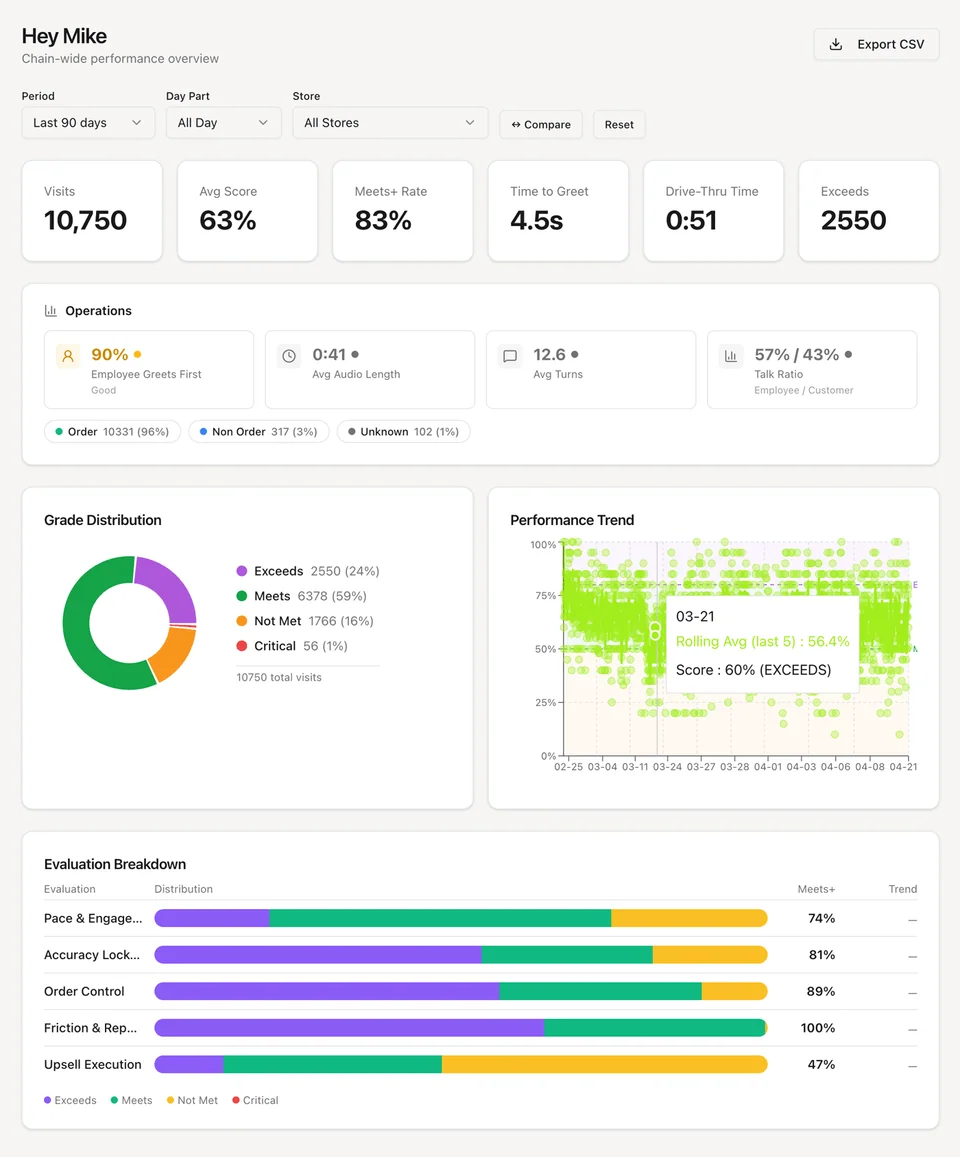Click the Meets+ column header

tap(816, 889)
